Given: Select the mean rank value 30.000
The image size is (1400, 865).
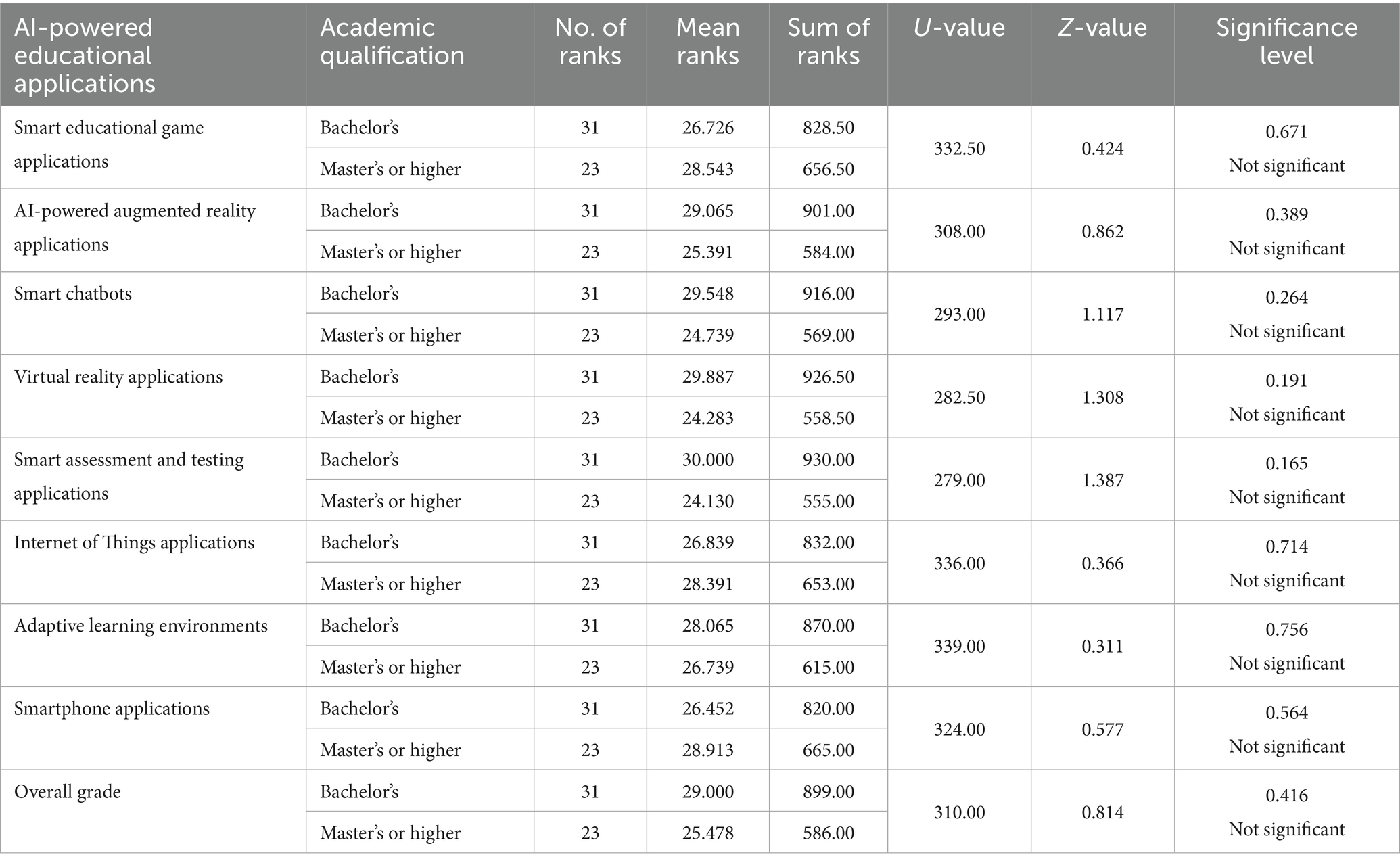Looking at the screenshot, I should 707,460.
